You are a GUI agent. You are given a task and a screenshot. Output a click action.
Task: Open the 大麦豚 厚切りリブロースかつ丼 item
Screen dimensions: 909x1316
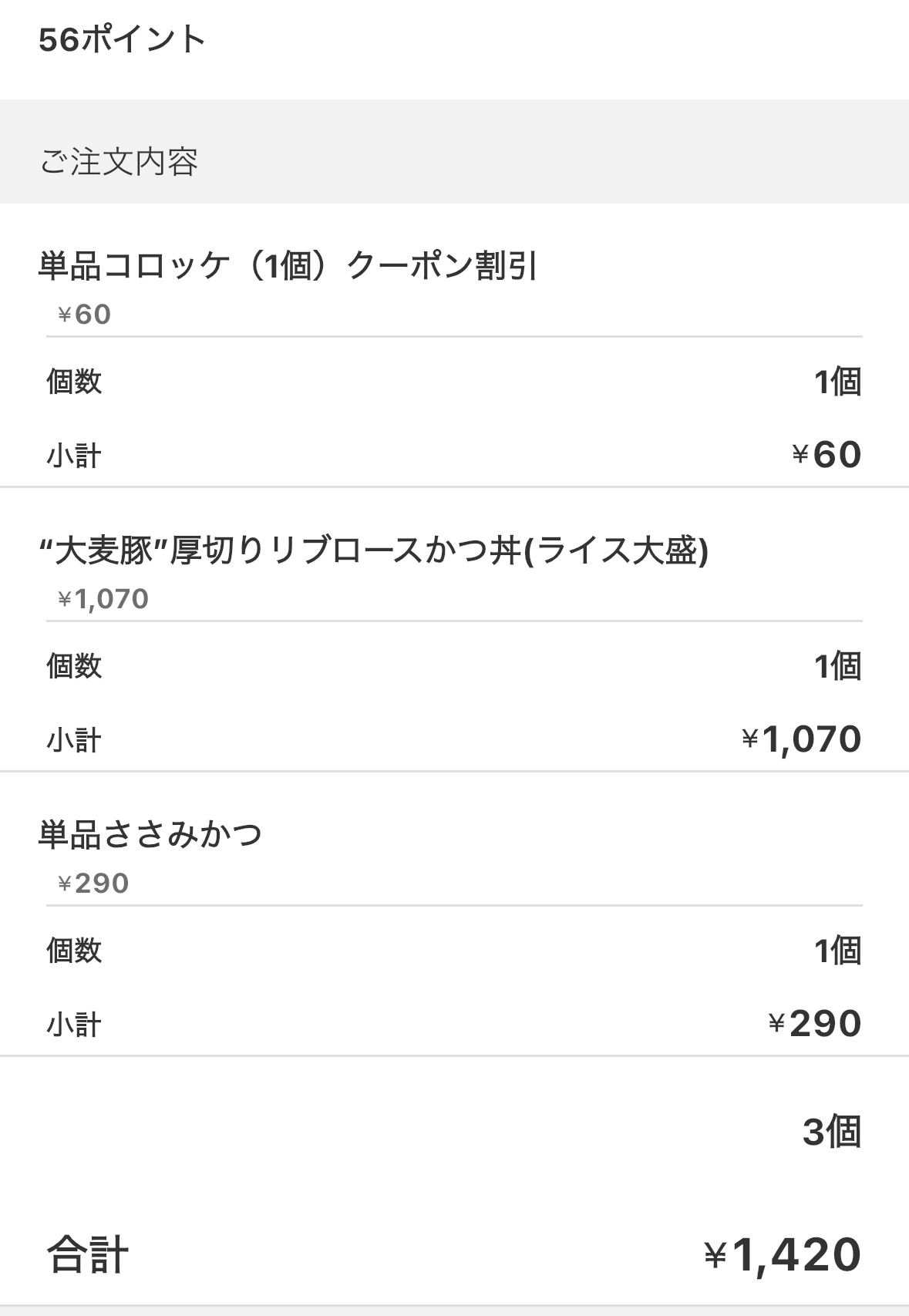point(373,551)
